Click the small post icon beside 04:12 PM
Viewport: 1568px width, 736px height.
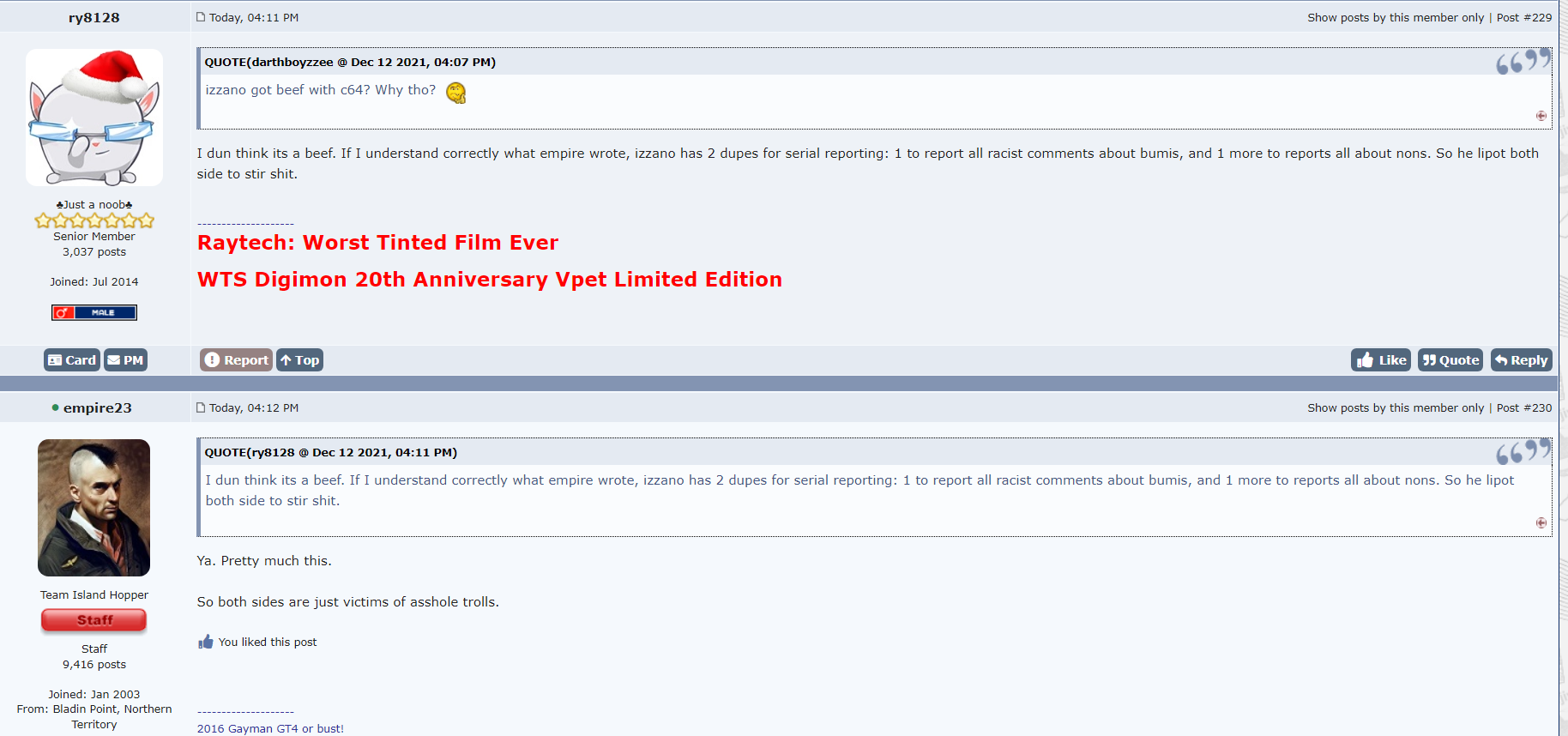pos(201,407)
